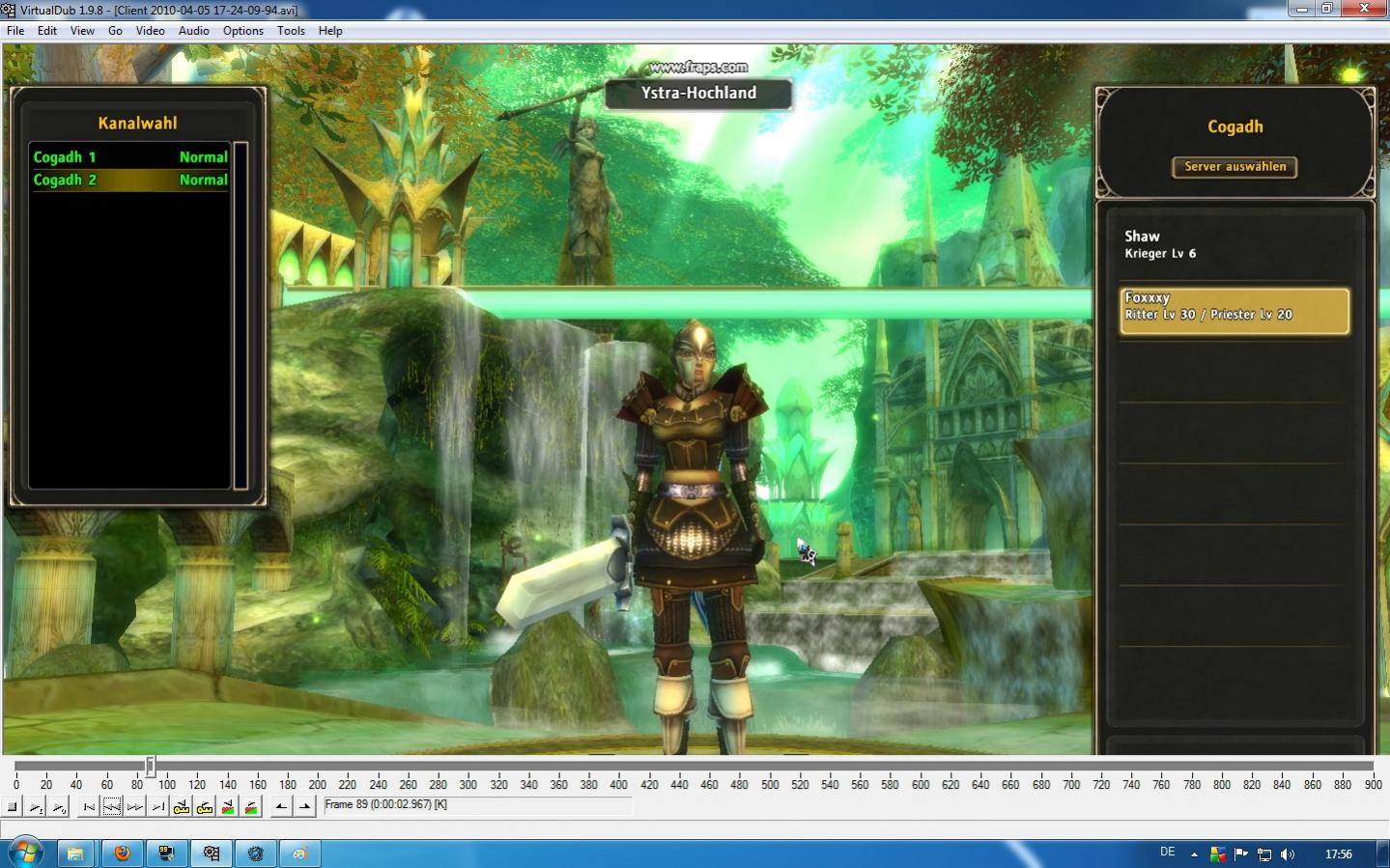Open the Video menu

[150, 31]
